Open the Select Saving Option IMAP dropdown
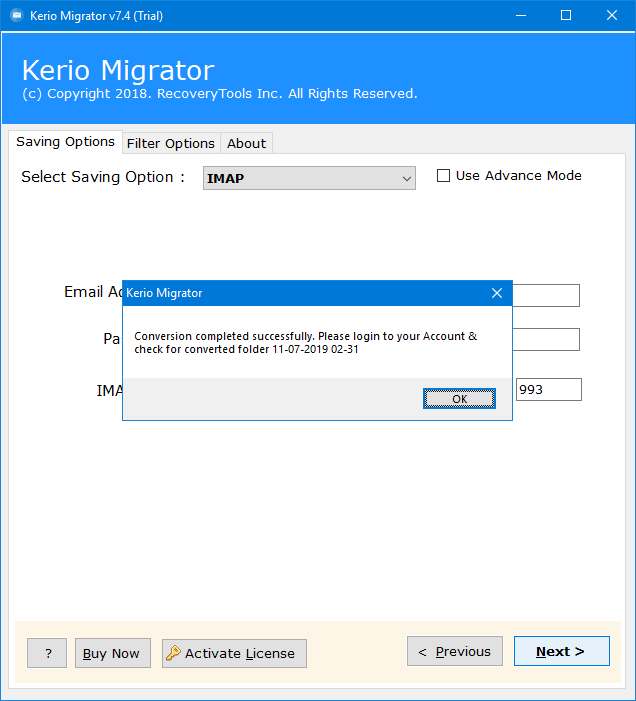 point(309,178)
